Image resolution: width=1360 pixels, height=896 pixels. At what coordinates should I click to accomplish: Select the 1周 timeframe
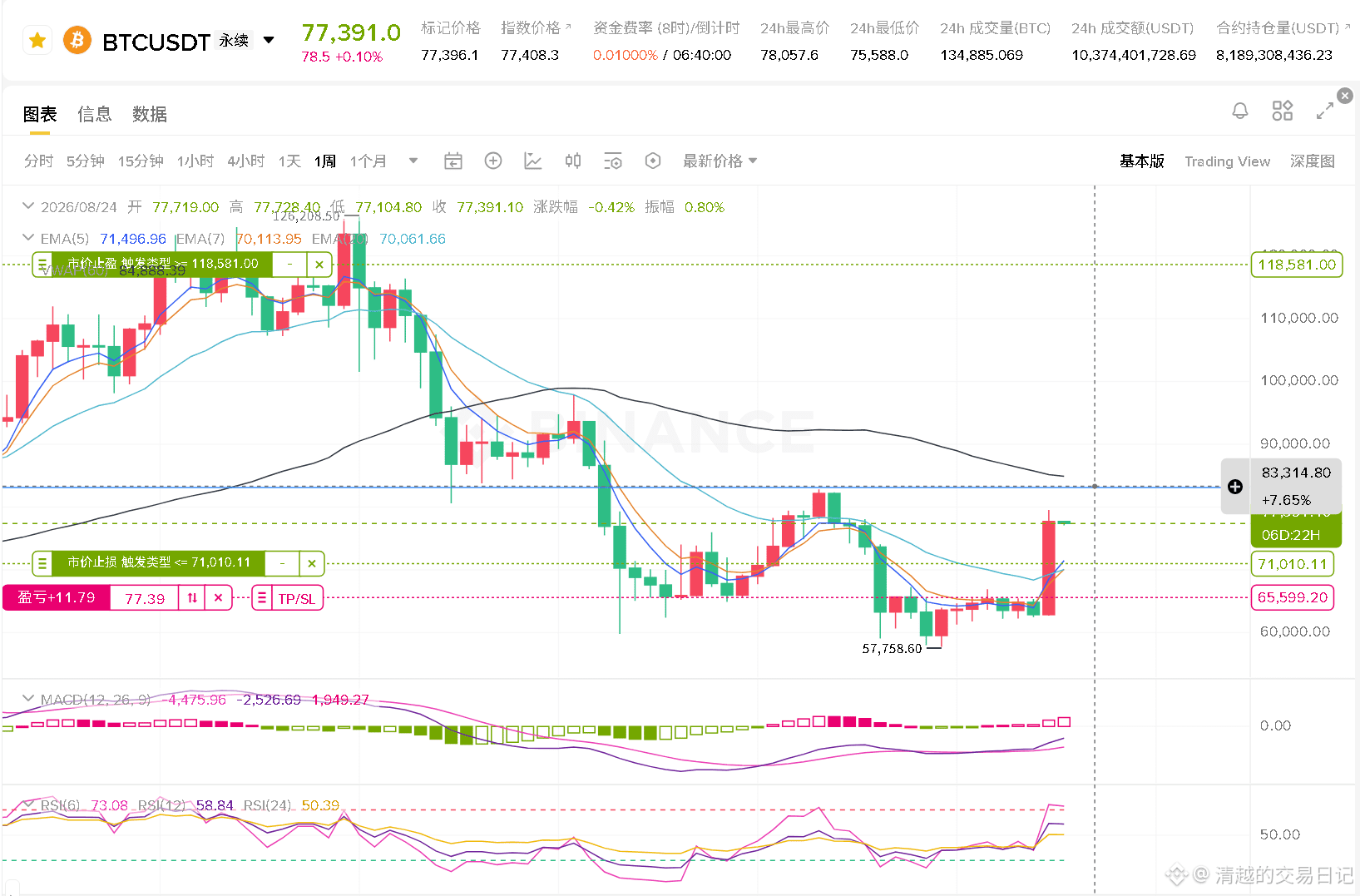(x=325, y=161)
